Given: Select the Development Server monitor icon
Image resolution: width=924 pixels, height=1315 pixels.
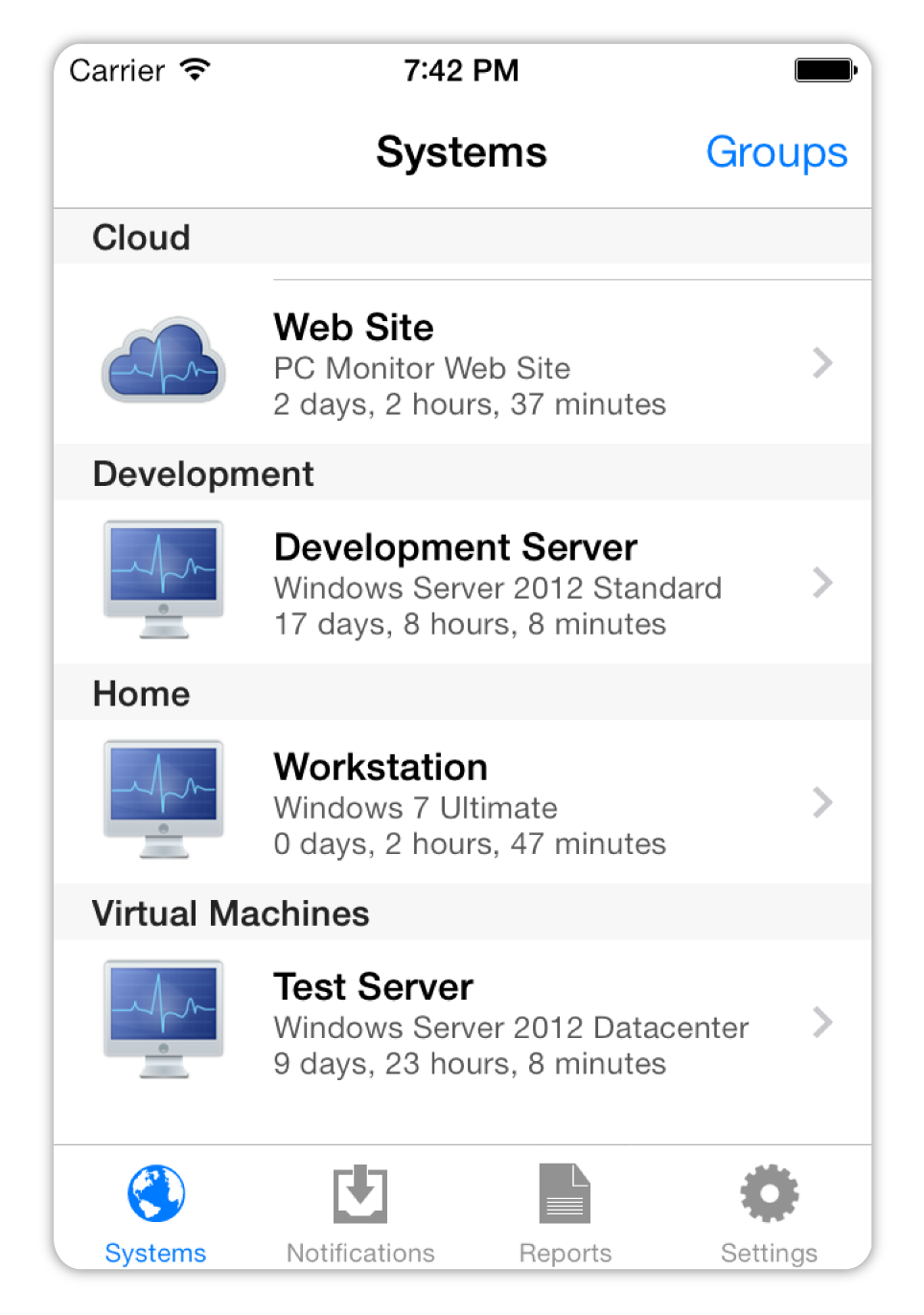Looking at the screenshot, I should point(164,580).
